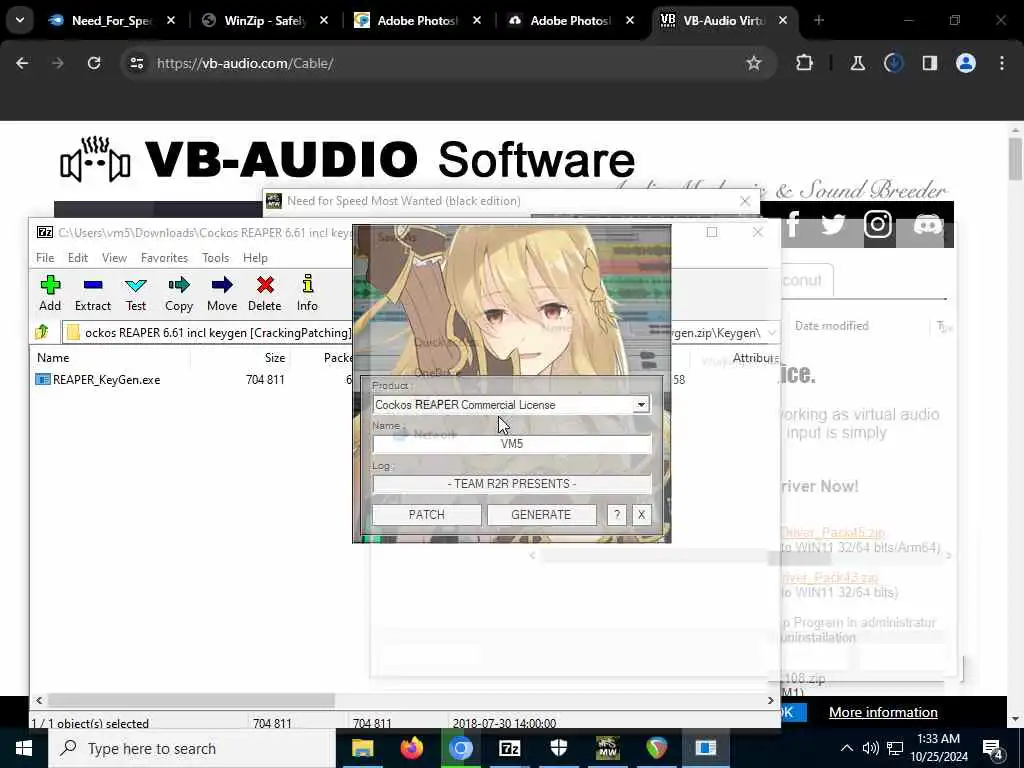Screen dimensions: 1024x768
Task: Open the network icon in system tray
Action: click(x=895, y=748)
